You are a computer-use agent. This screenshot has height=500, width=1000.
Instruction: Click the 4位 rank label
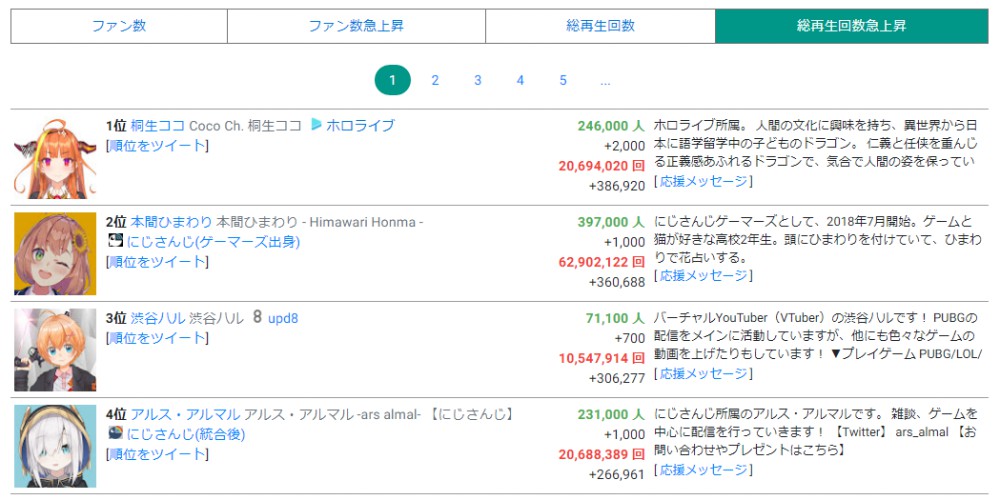click(117, 415)
